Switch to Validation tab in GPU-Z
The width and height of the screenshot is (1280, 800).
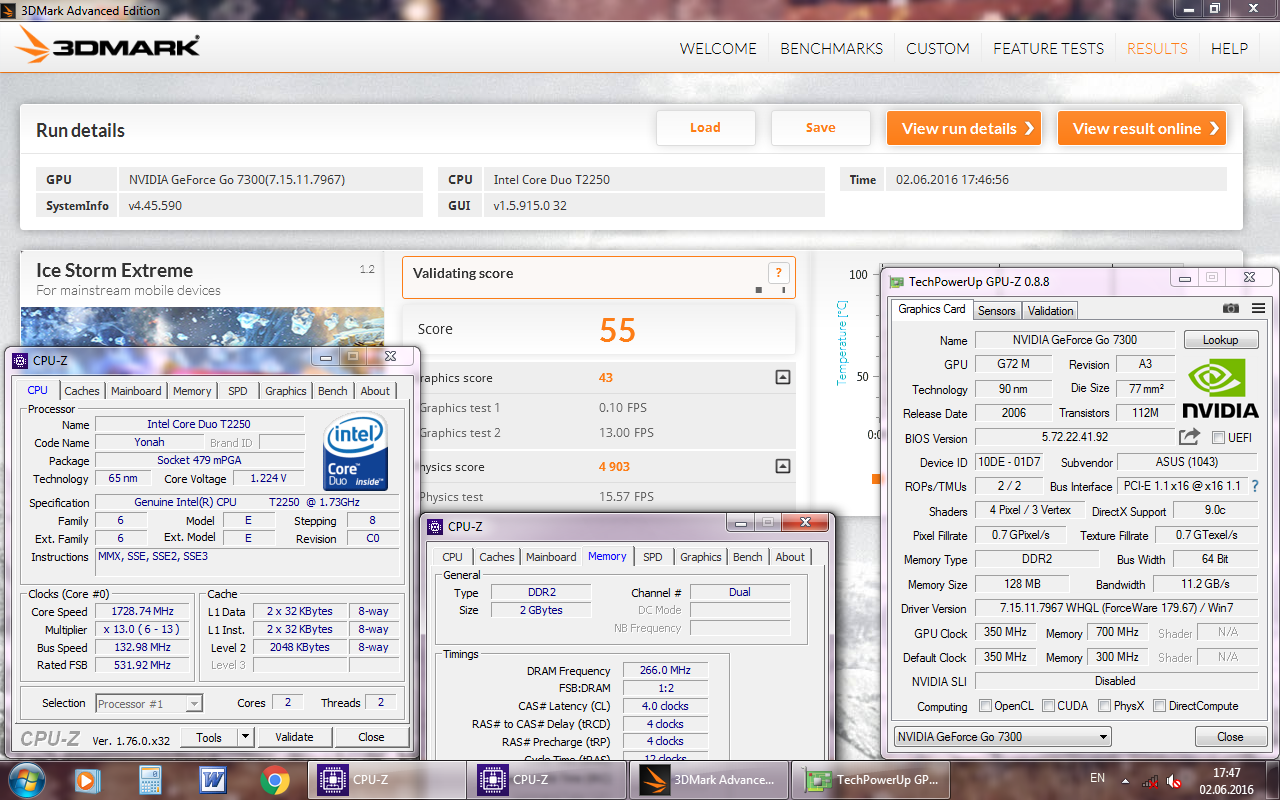click(x=1050, y=310)
